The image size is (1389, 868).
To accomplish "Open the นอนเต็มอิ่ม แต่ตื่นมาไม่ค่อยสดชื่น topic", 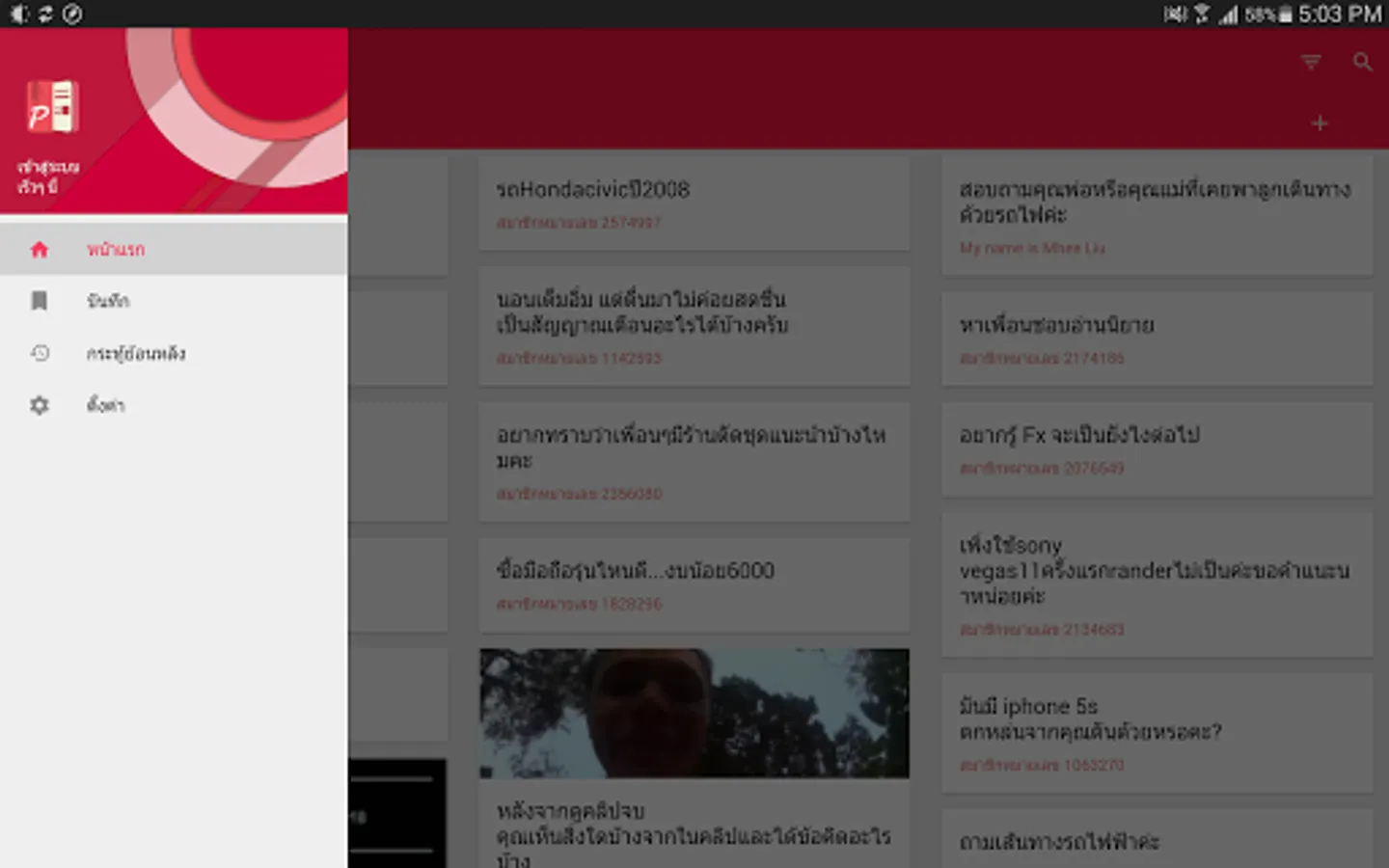I will pyautogui.click(x=694, y=326).
